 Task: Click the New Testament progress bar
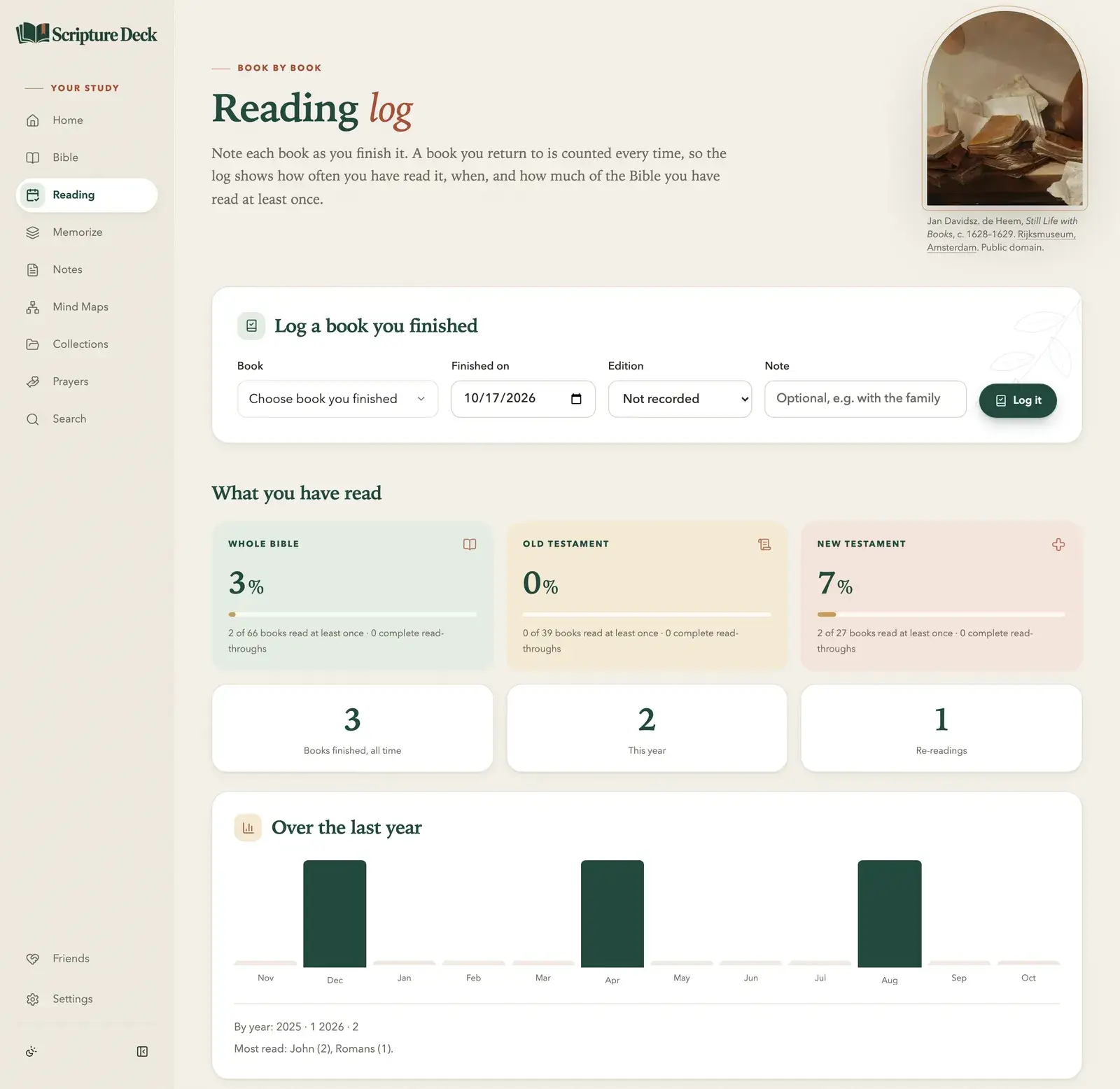coord(941,614)
